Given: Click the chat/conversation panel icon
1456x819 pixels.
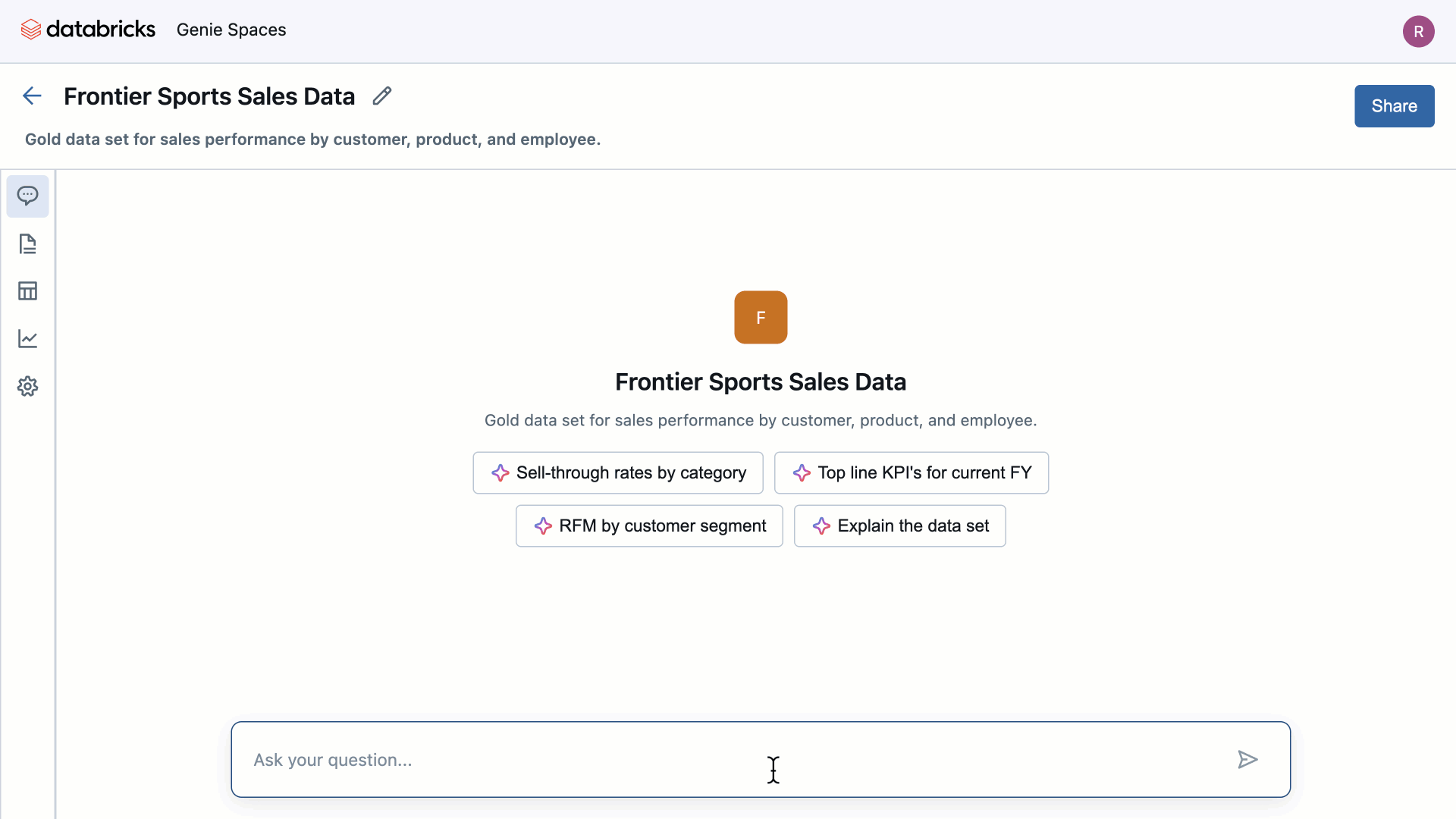Looking at the screenshot, I should point(27,196).
